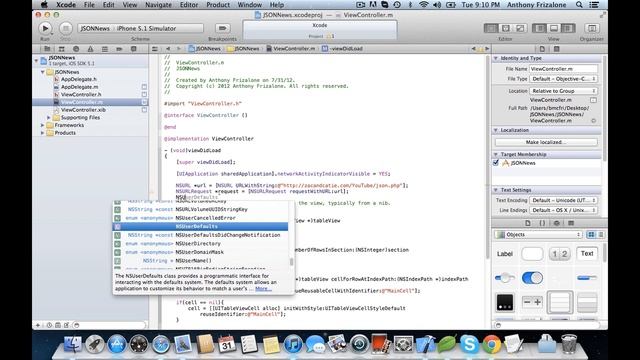Expand the Products group
640x360 pixels.
tap(42, 133)
